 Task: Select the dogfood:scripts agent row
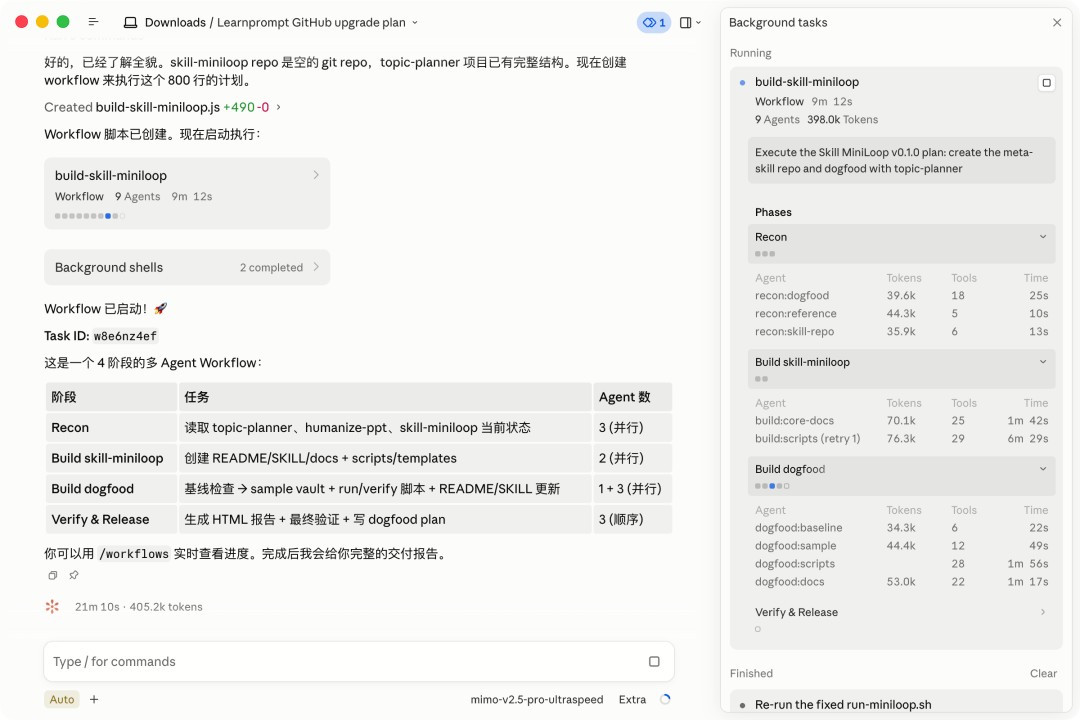pyautogui.click(x=902, y=564)
